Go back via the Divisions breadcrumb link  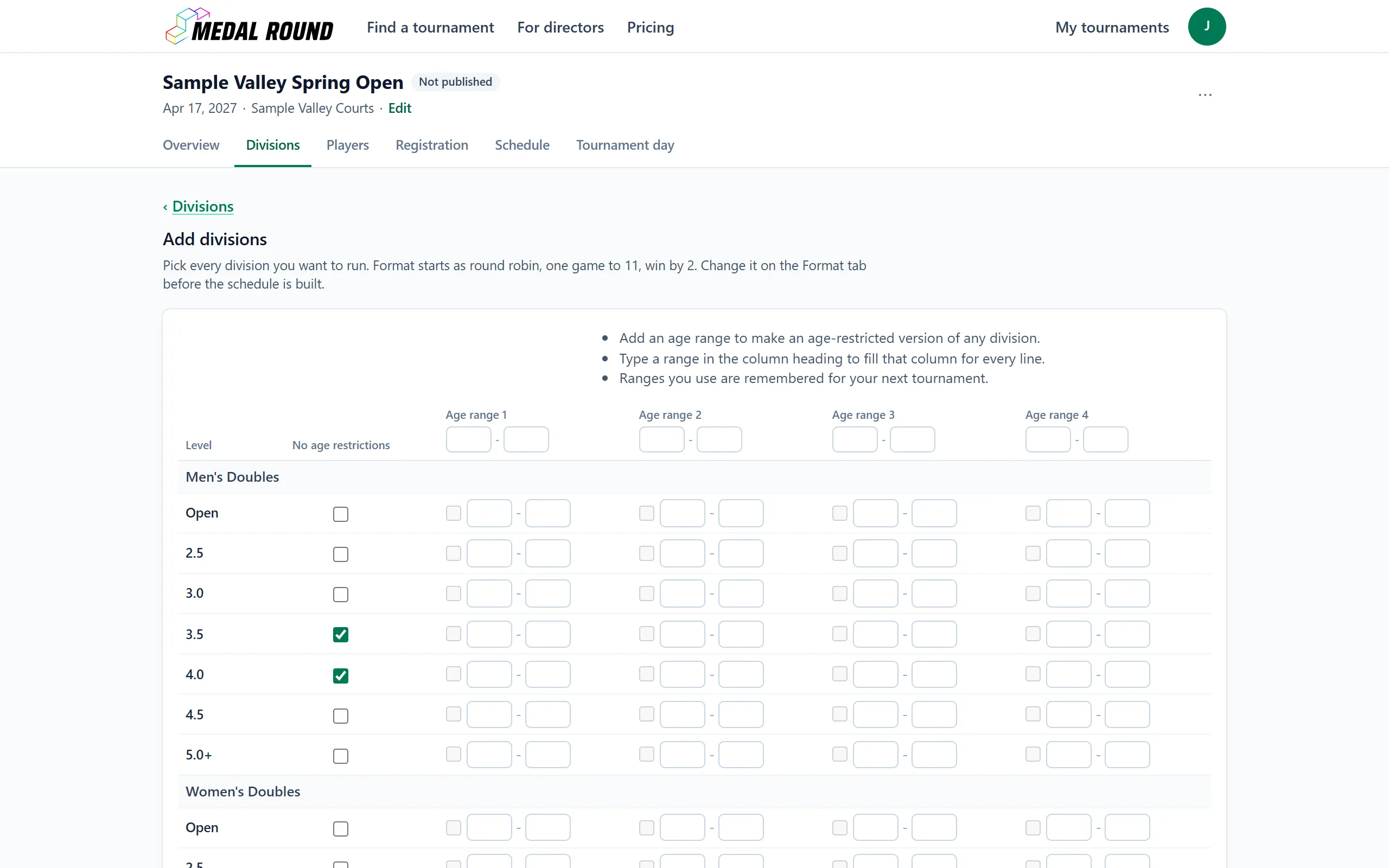[202, 206]
